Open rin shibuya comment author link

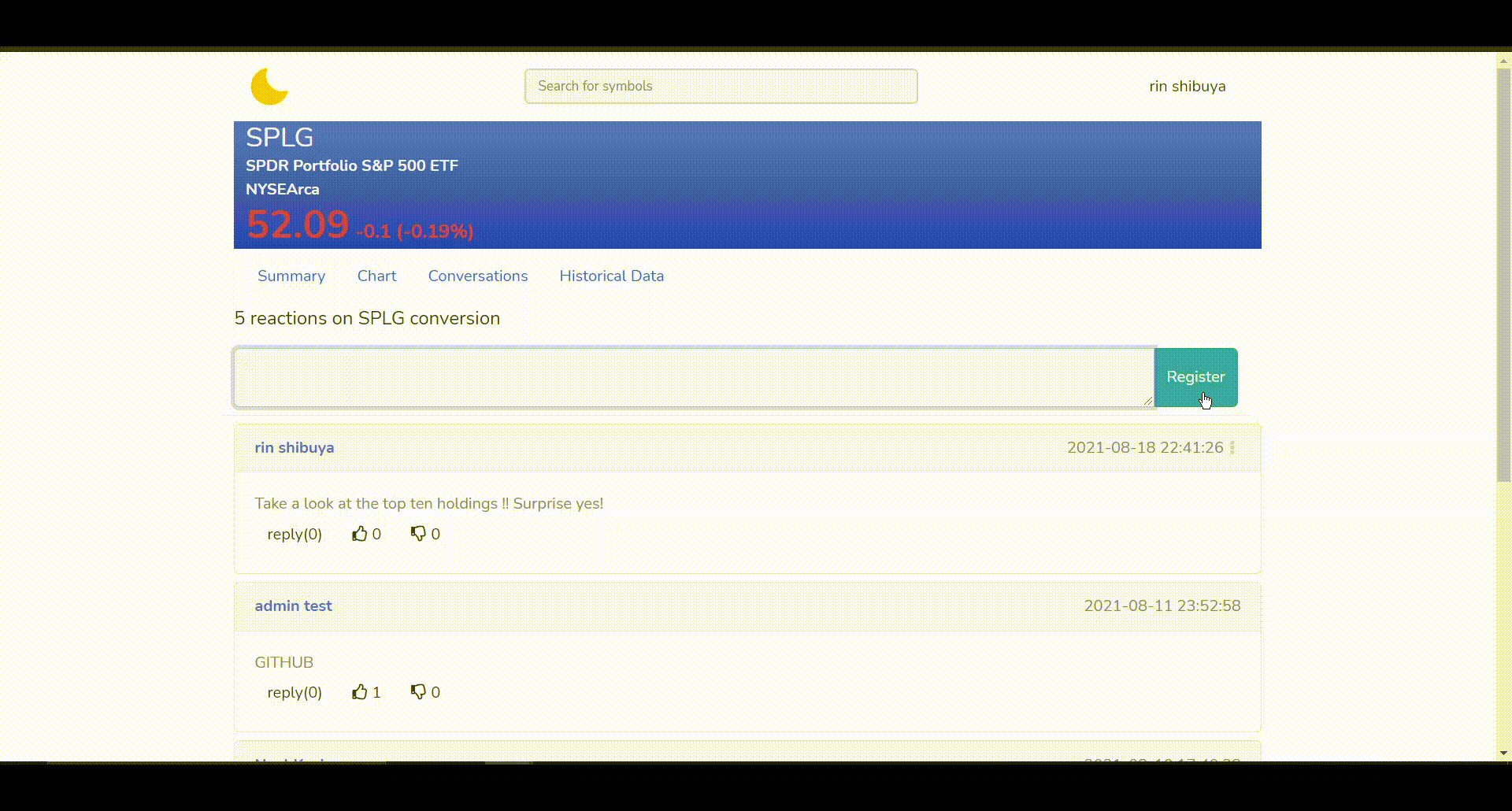295,447
